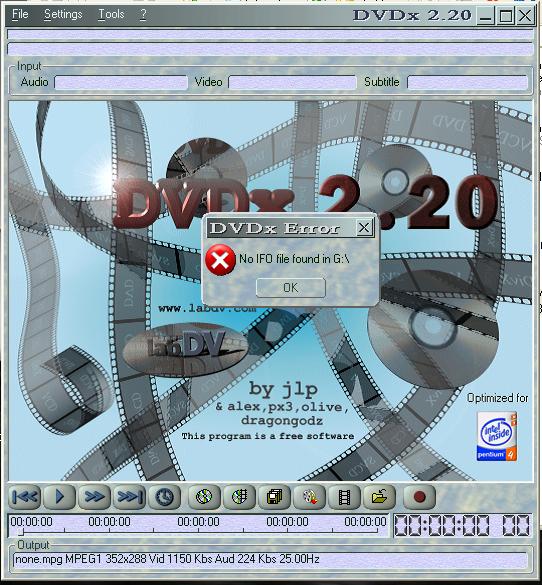Click the open folder icon
Screen dimensions: 542x585
379,497
